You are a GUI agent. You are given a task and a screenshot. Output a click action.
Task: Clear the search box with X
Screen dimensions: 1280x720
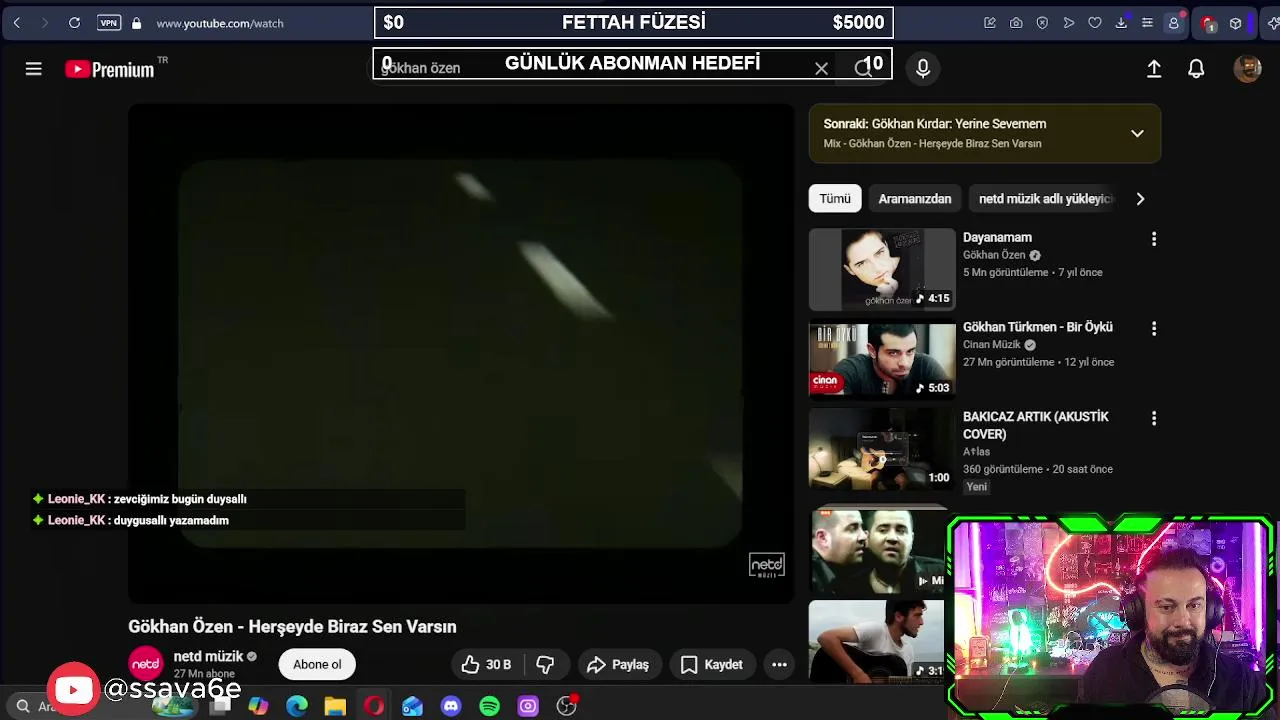click(821, 68)
